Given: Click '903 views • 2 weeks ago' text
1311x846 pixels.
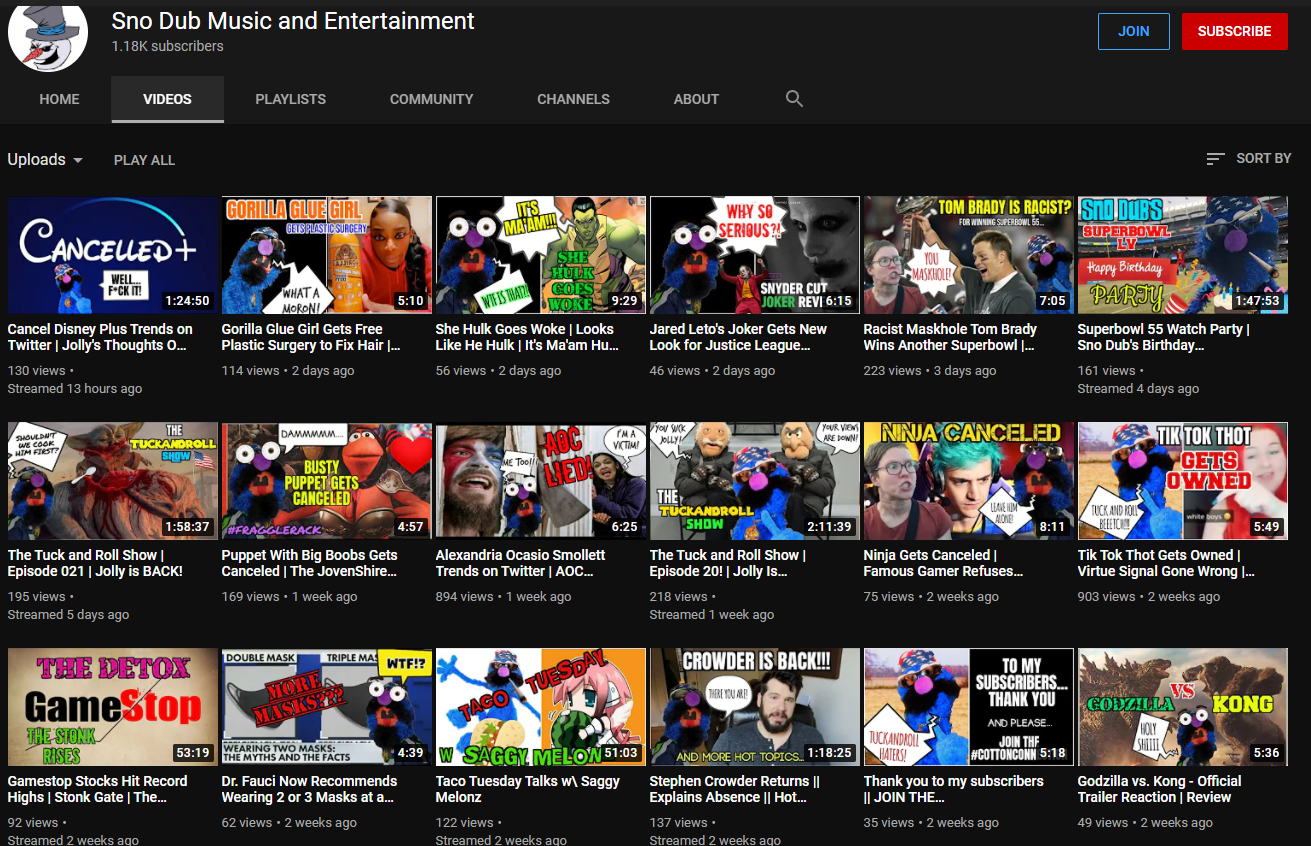Looking at the screenshot, I should [1149, 596].
